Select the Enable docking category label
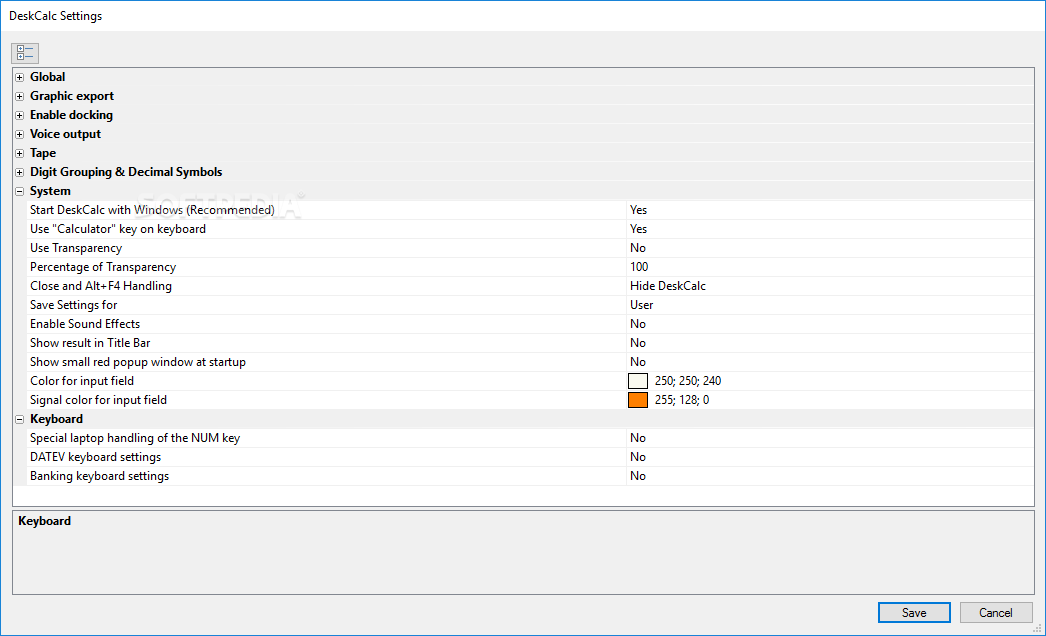The height and width of the screenshot is (636, 1046). tap(71, 115)
